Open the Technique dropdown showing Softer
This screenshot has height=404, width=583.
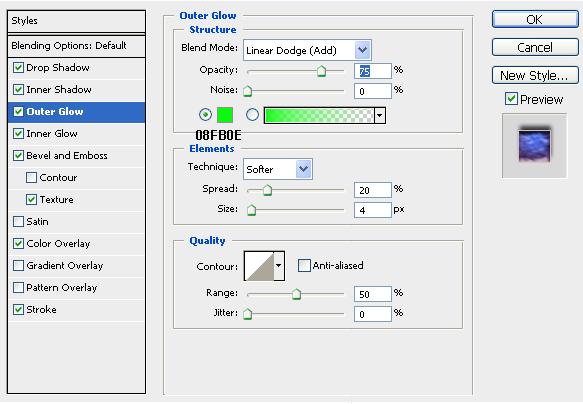click(x=278, y=169)
